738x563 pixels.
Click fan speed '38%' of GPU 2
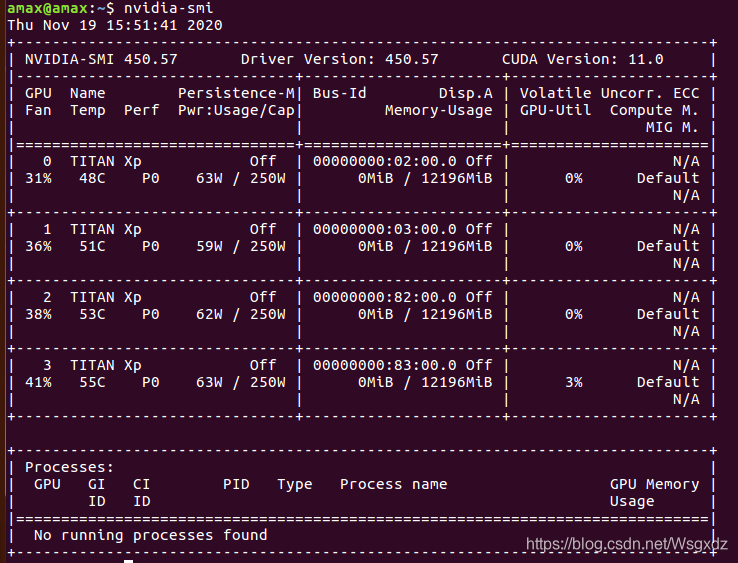point(38,314)
